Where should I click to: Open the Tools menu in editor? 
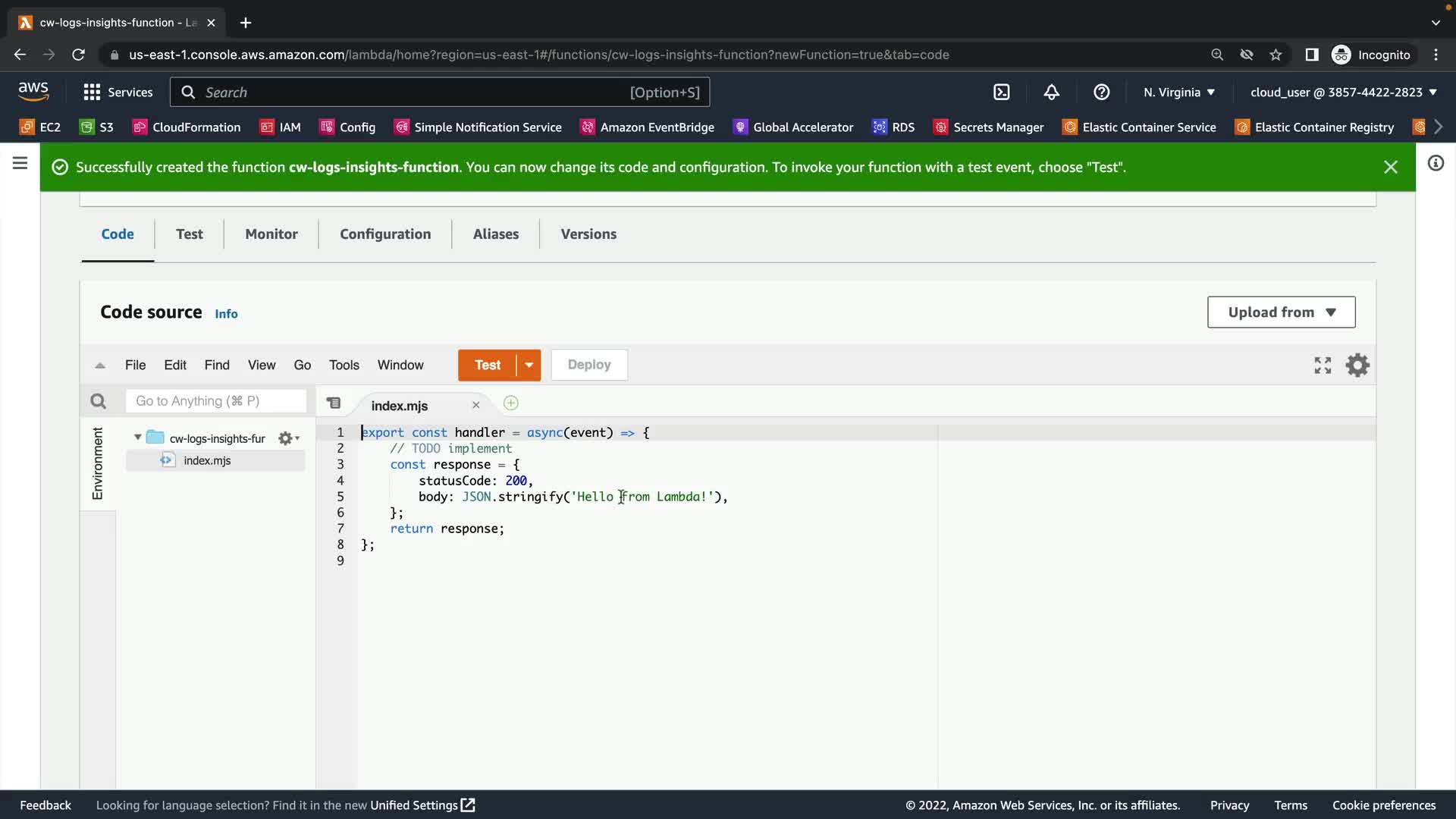(344, 366)
